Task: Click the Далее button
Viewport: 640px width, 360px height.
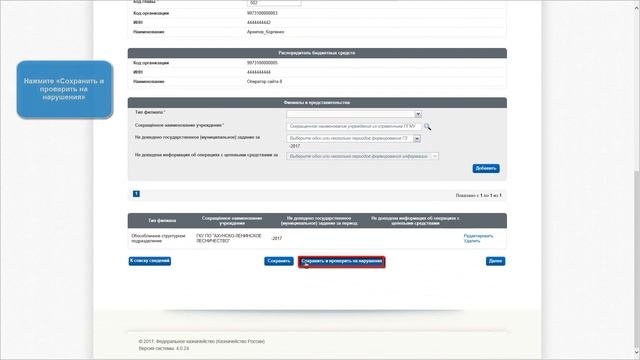Action: 495,261
